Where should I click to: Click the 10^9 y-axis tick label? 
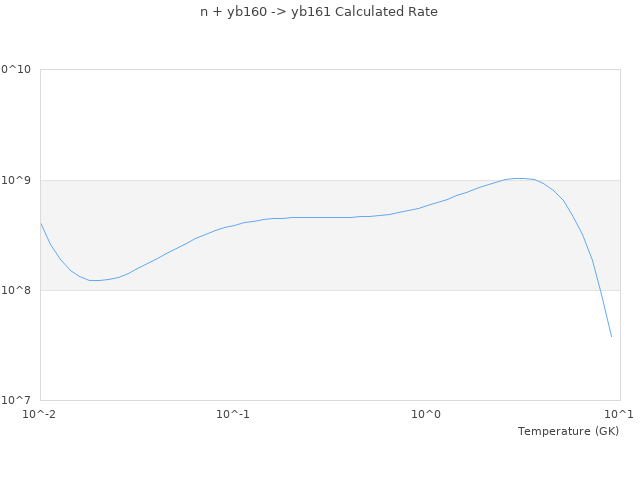(20, 180)
